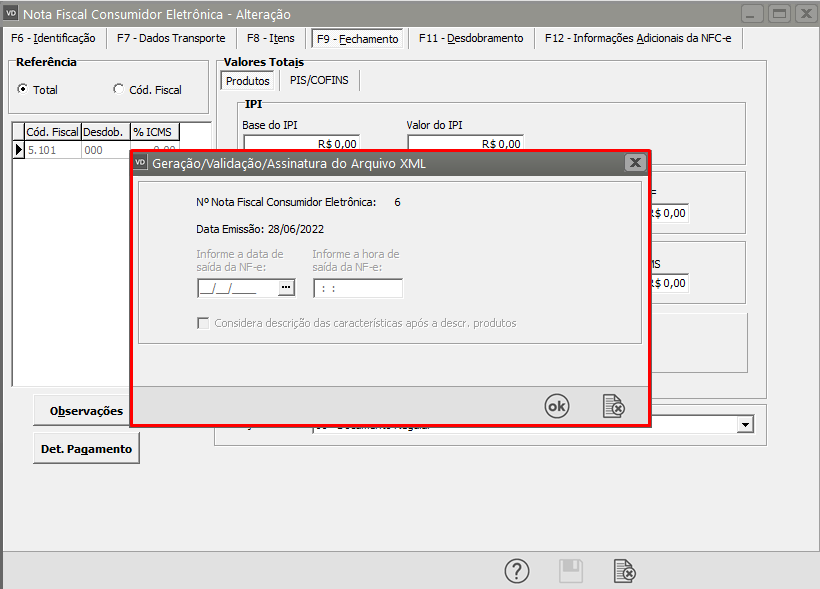Click the Cód. Fiscal column header
Screen dimensions: 820x589
tap(53, 132)
